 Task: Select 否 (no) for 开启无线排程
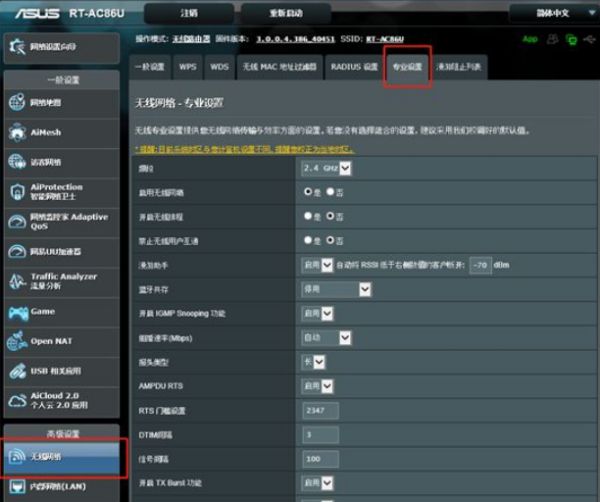click(x=330, y=216)
